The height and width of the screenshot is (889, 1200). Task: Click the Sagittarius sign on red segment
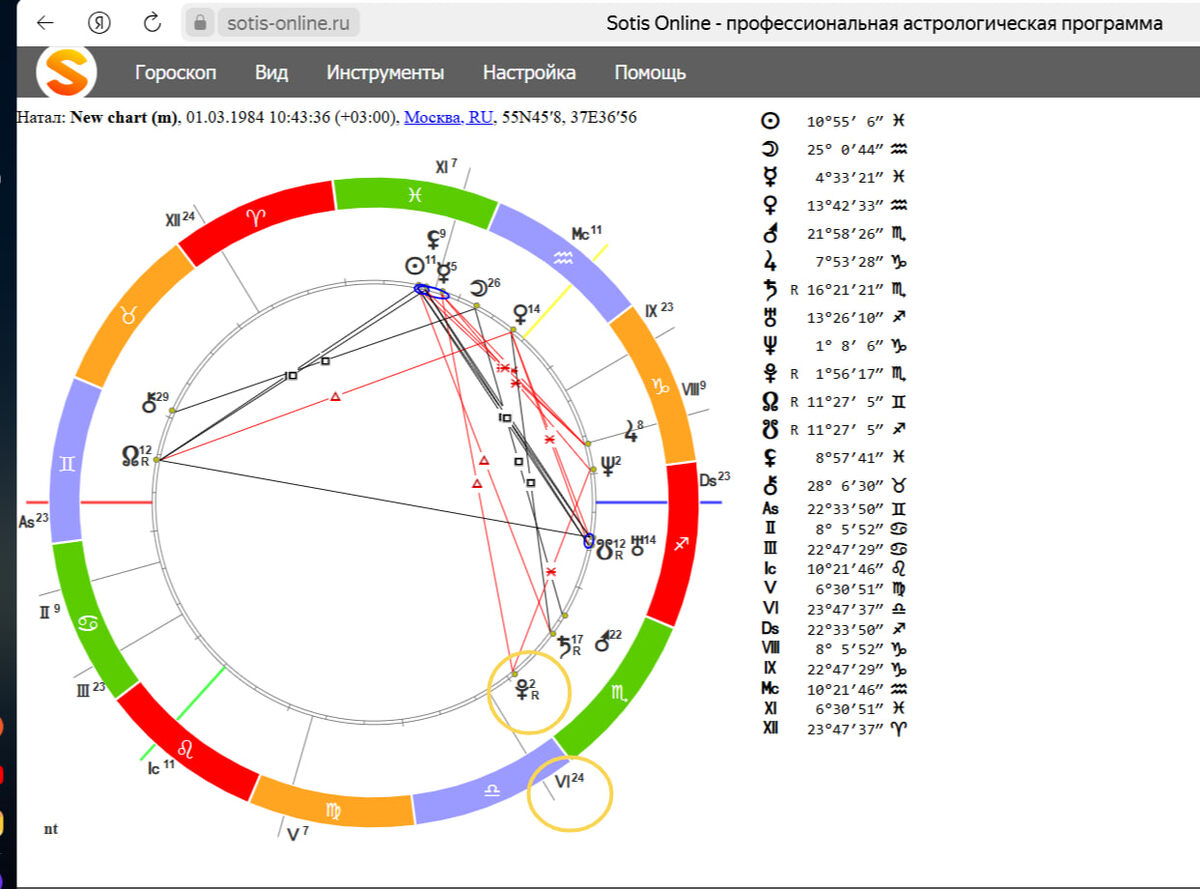(680, 545)
